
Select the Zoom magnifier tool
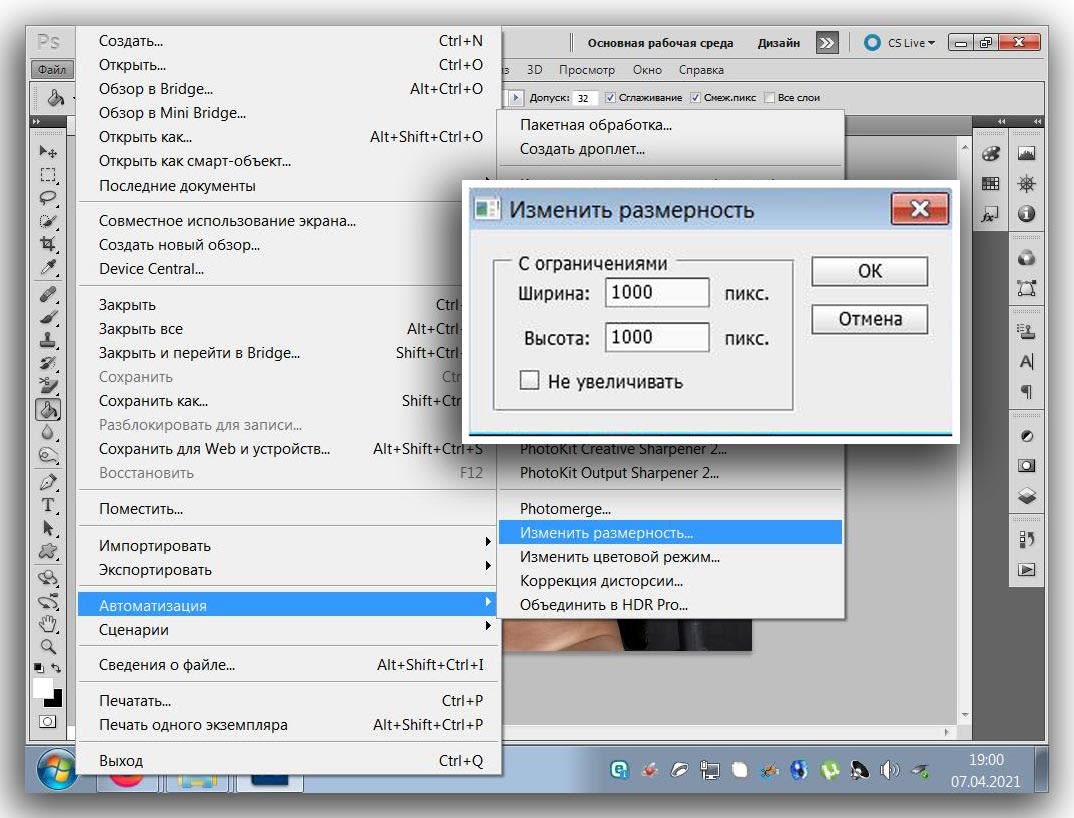[x=47, y=646]
